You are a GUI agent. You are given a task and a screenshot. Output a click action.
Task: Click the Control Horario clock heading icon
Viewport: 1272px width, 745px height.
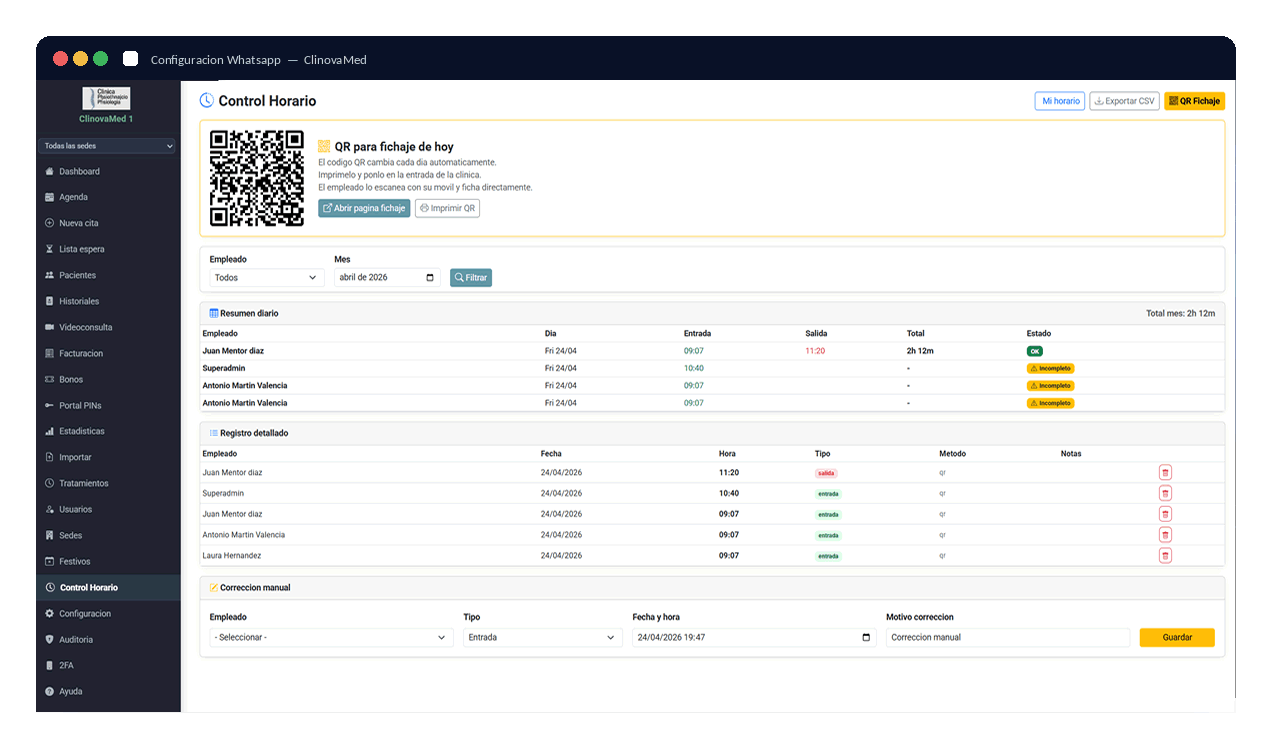tap(206, 101)
